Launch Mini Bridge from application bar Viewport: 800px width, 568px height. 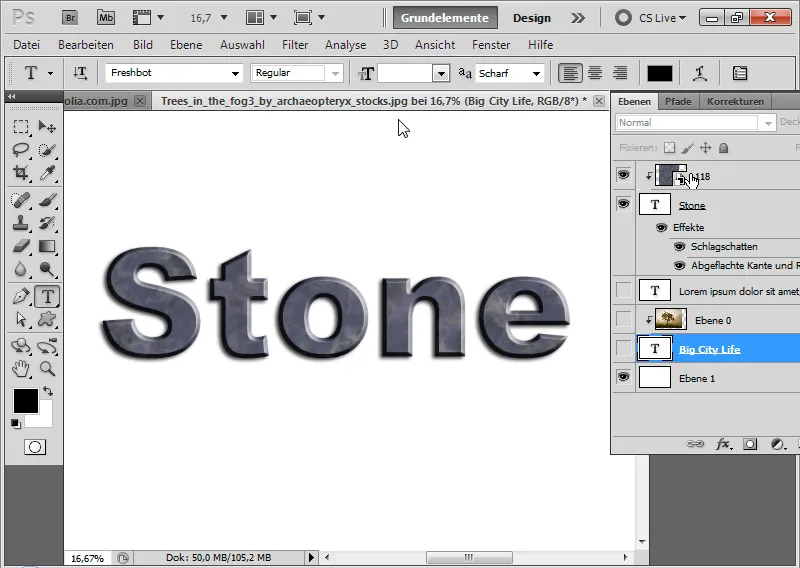point(106,18)
